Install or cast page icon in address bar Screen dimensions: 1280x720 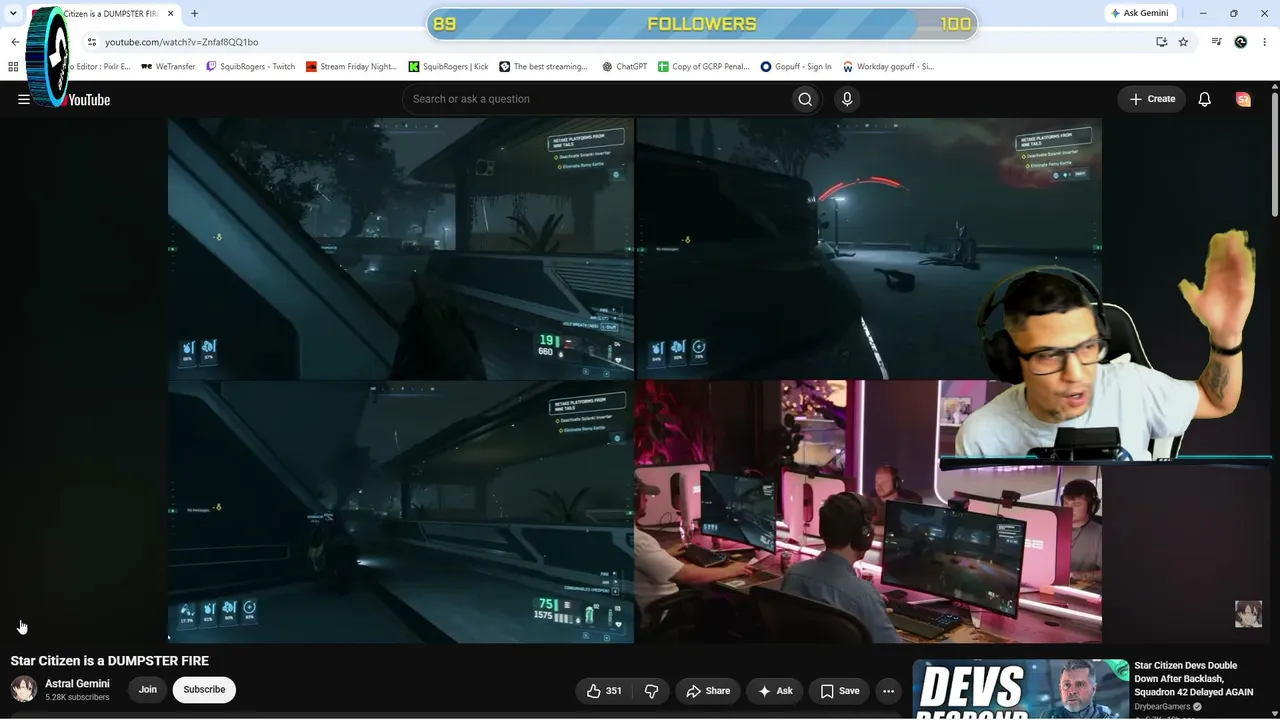pos(1161,42)
